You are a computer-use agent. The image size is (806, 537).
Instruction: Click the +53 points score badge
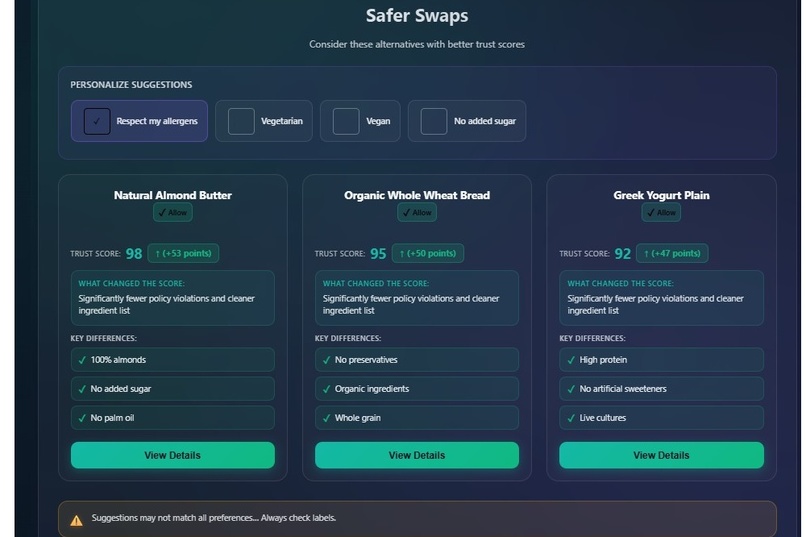point(183,253)
